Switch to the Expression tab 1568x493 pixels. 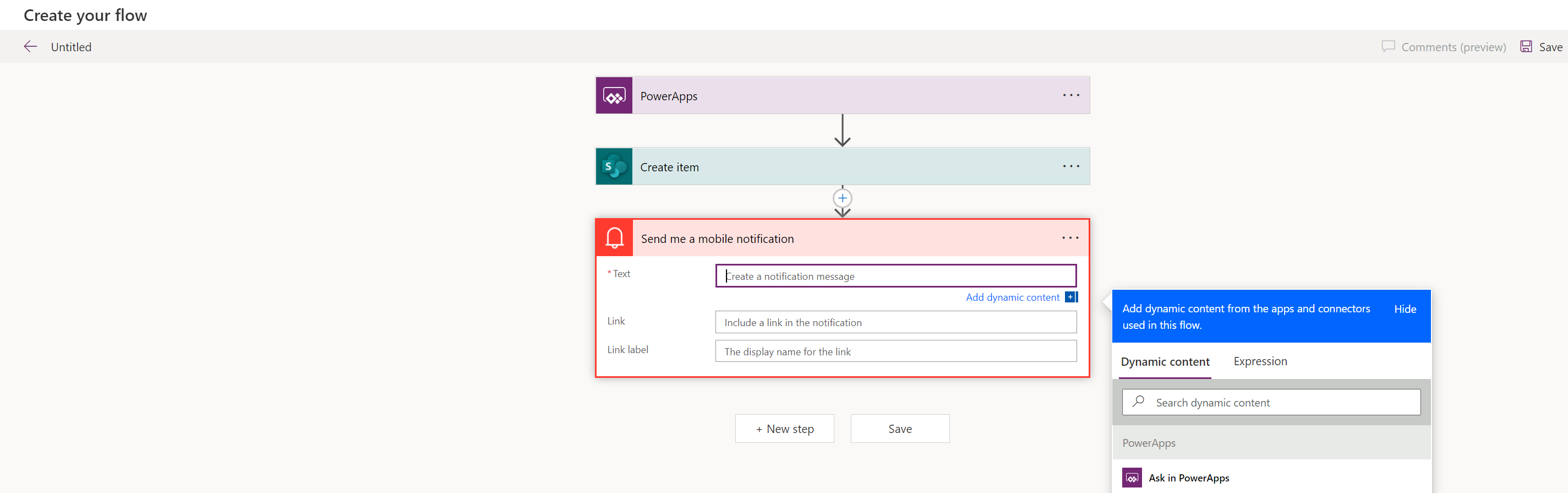(x=1260, y=361)
